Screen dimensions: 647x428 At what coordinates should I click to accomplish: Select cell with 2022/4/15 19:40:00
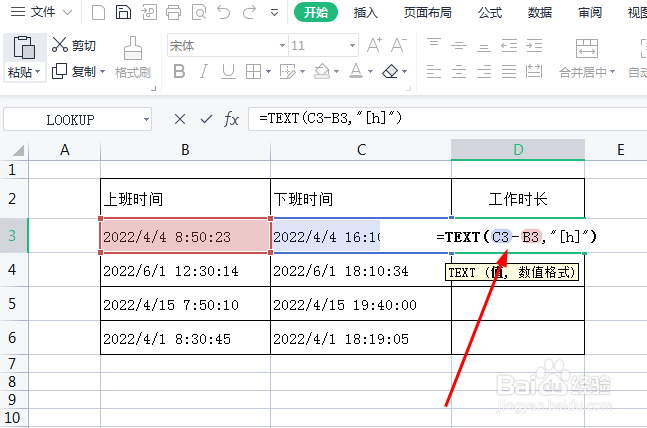point(361,304)
